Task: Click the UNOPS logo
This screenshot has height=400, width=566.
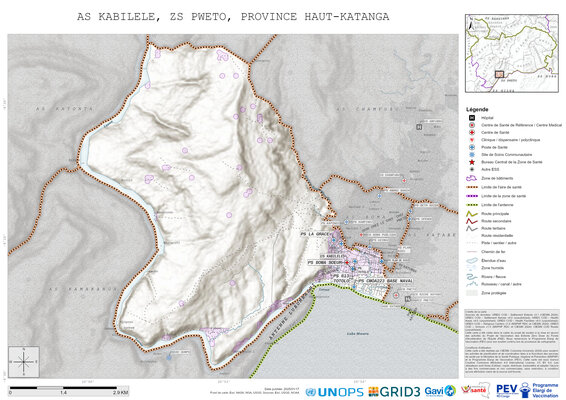Action: [x=334, y=392]
